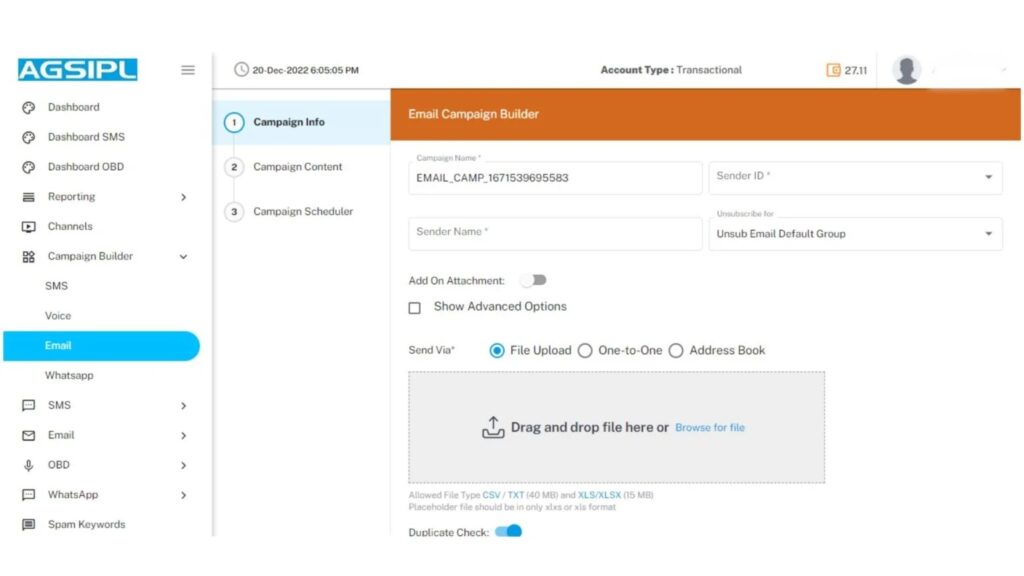The width and height of the screenshot is (1024, 576).
Task: Click the Channels icon in the sidebar
Action: pyautogui.click(x=29, y=227)
